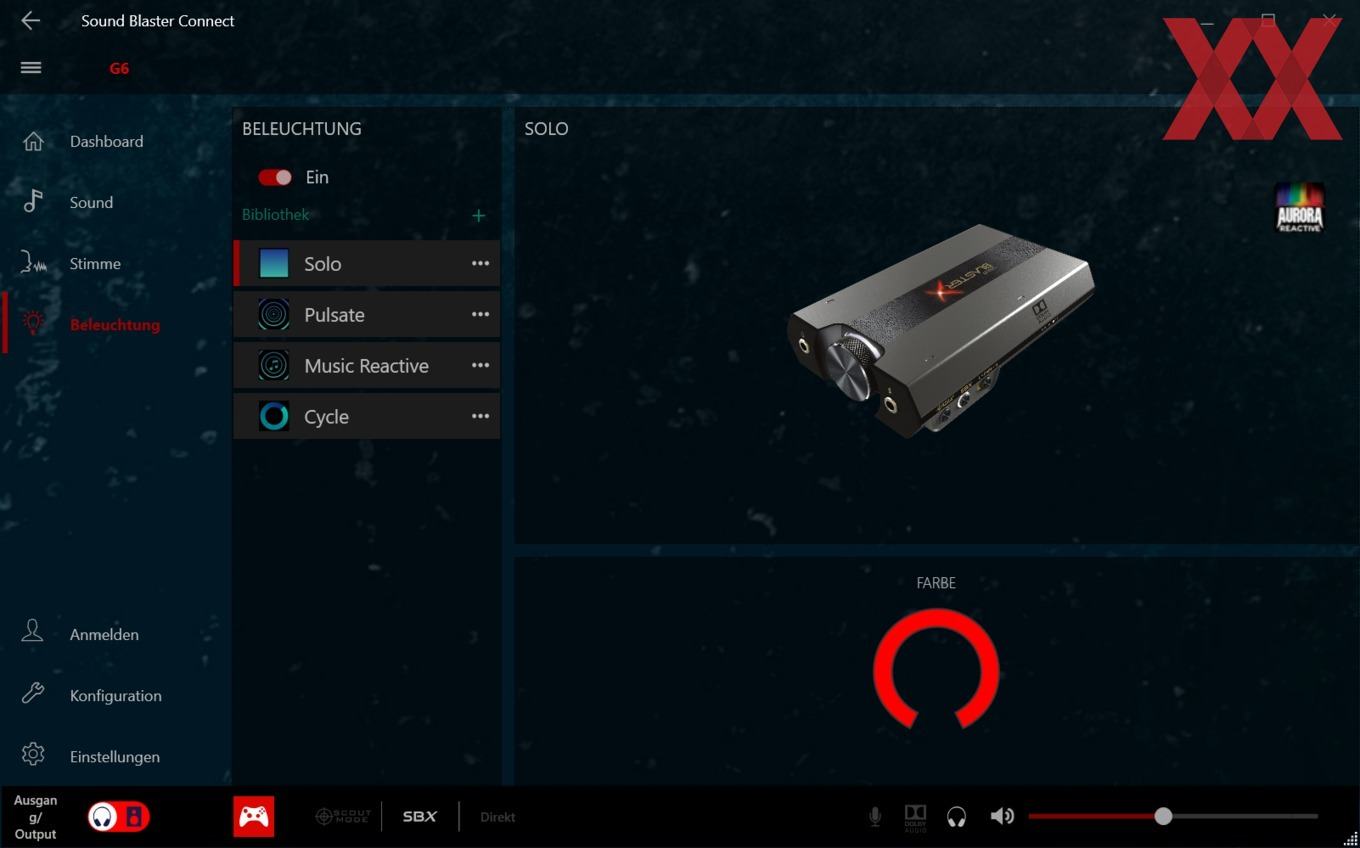Click the Music Reactive preset icon
The width and height of the screenshot is (1360, 848).
coord(274,365)
